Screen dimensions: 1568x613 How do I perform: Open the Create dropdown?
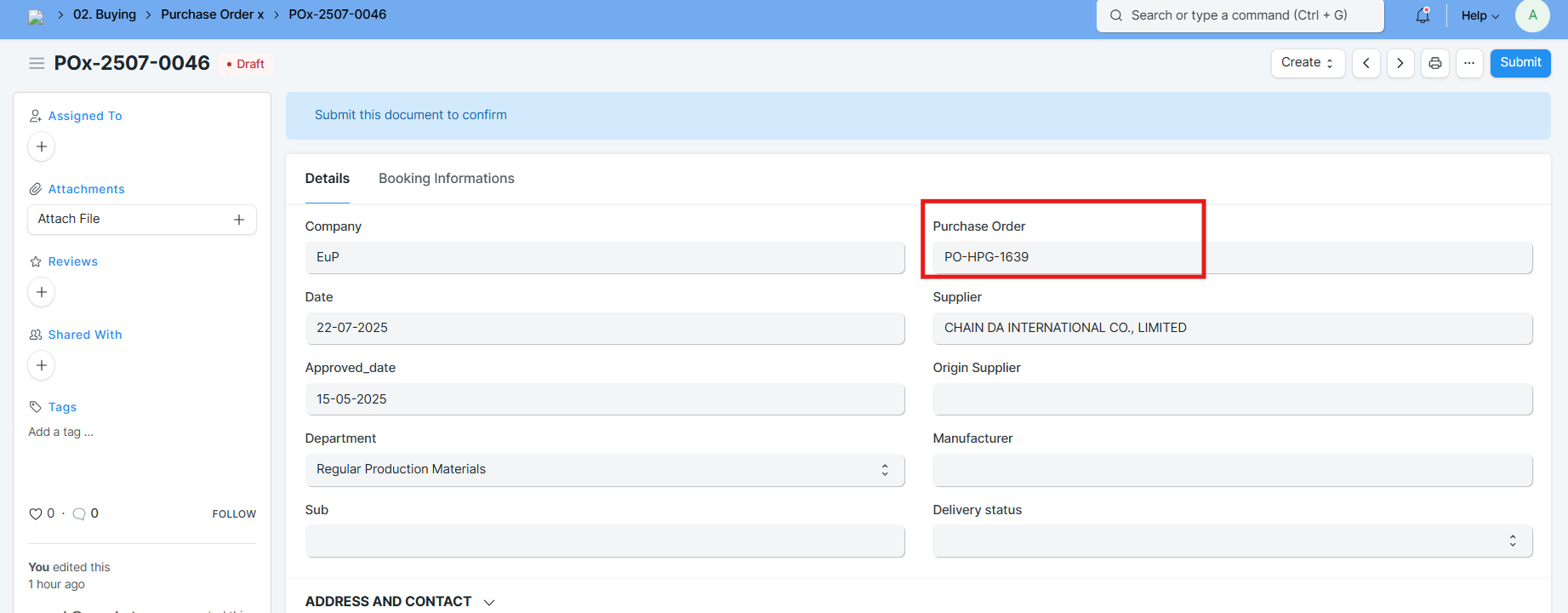1308,63
